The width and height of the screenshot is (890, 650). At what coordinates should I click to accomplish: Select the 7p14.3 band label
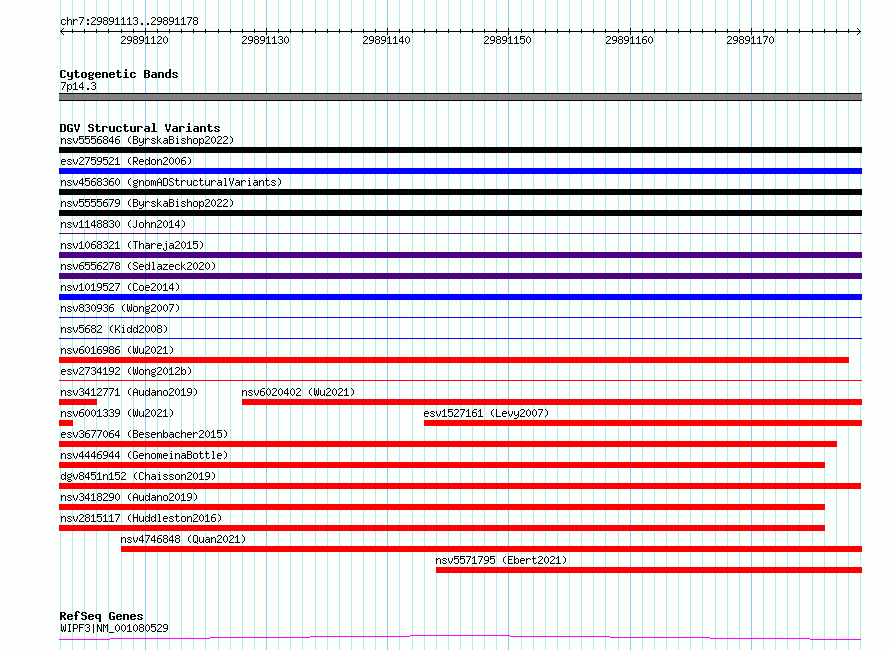coord(78,86)
